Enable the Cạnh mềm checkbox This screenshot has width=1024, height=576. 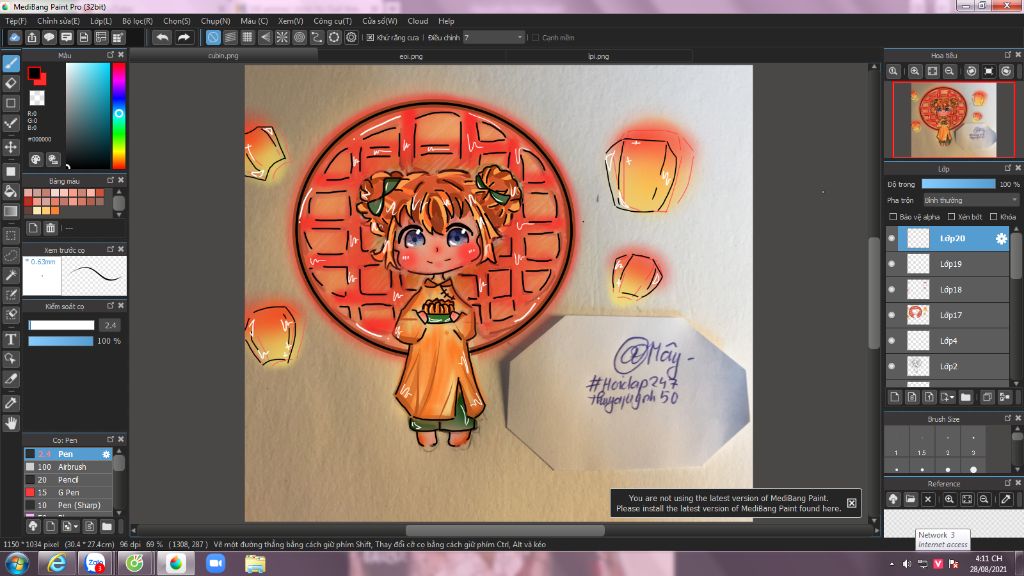click(536, 38)
